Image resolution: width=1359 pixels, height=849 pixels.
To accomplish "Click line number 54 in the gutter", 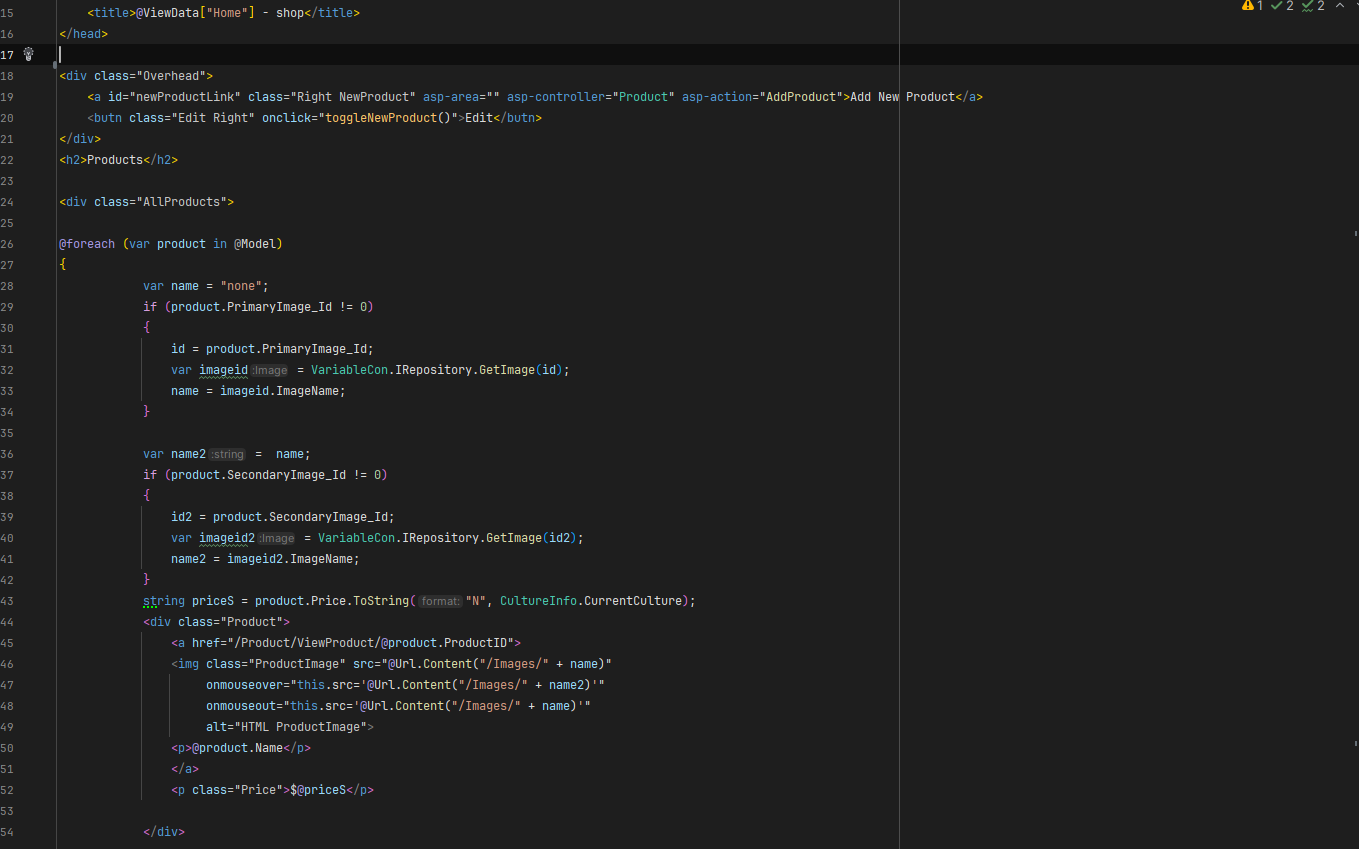I will coord(8,832).
